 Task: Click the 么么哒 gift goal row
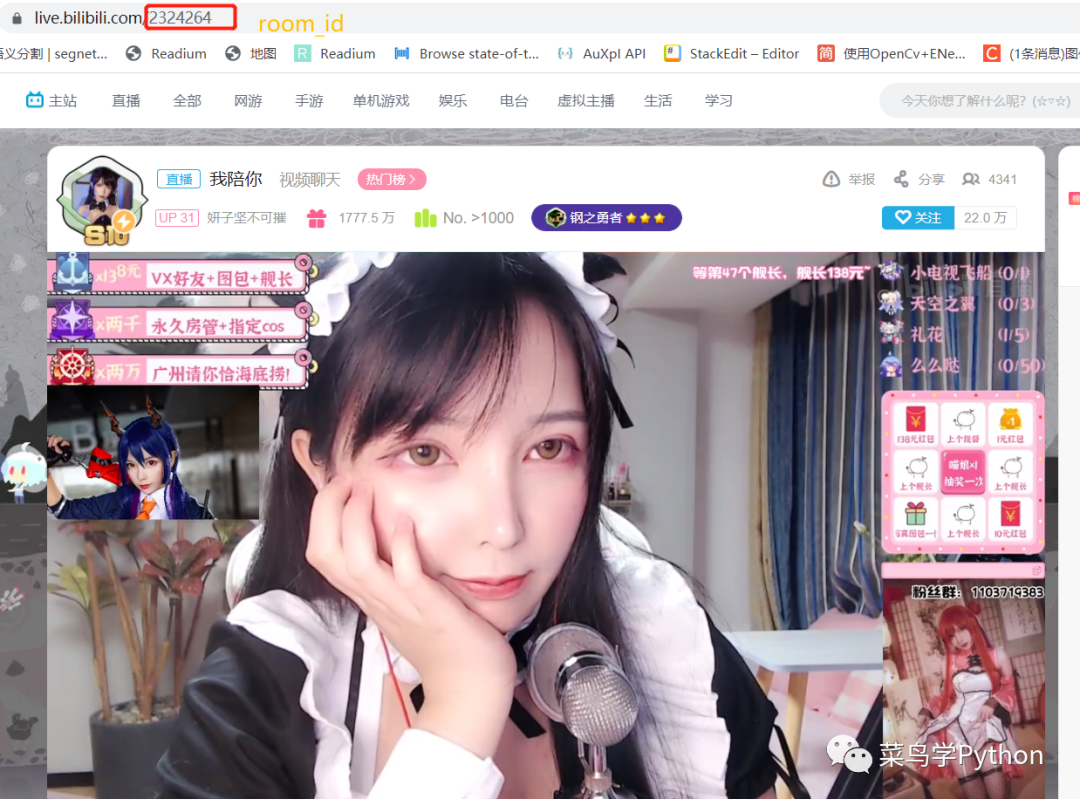click(962, 365)
